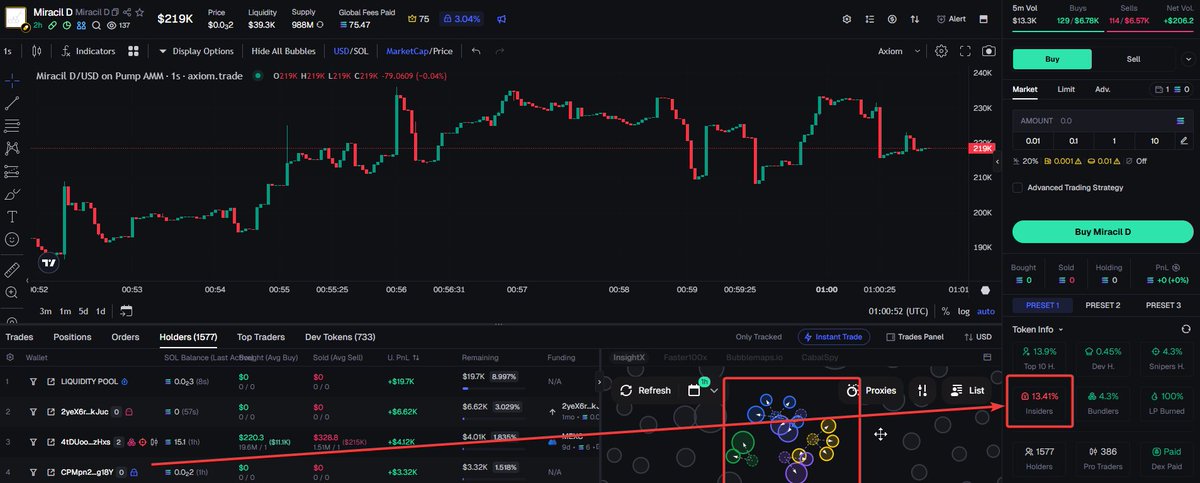Screen dimensions: 1200x483
Task: Switch to the Positions tab
Action: click(x=72, y=337)
